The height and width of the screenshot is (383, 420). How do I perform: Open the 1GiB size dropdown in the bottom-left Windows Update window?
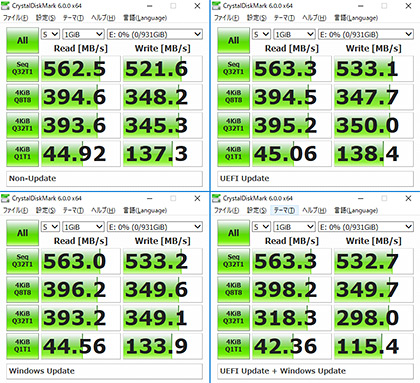coord(83,227)
